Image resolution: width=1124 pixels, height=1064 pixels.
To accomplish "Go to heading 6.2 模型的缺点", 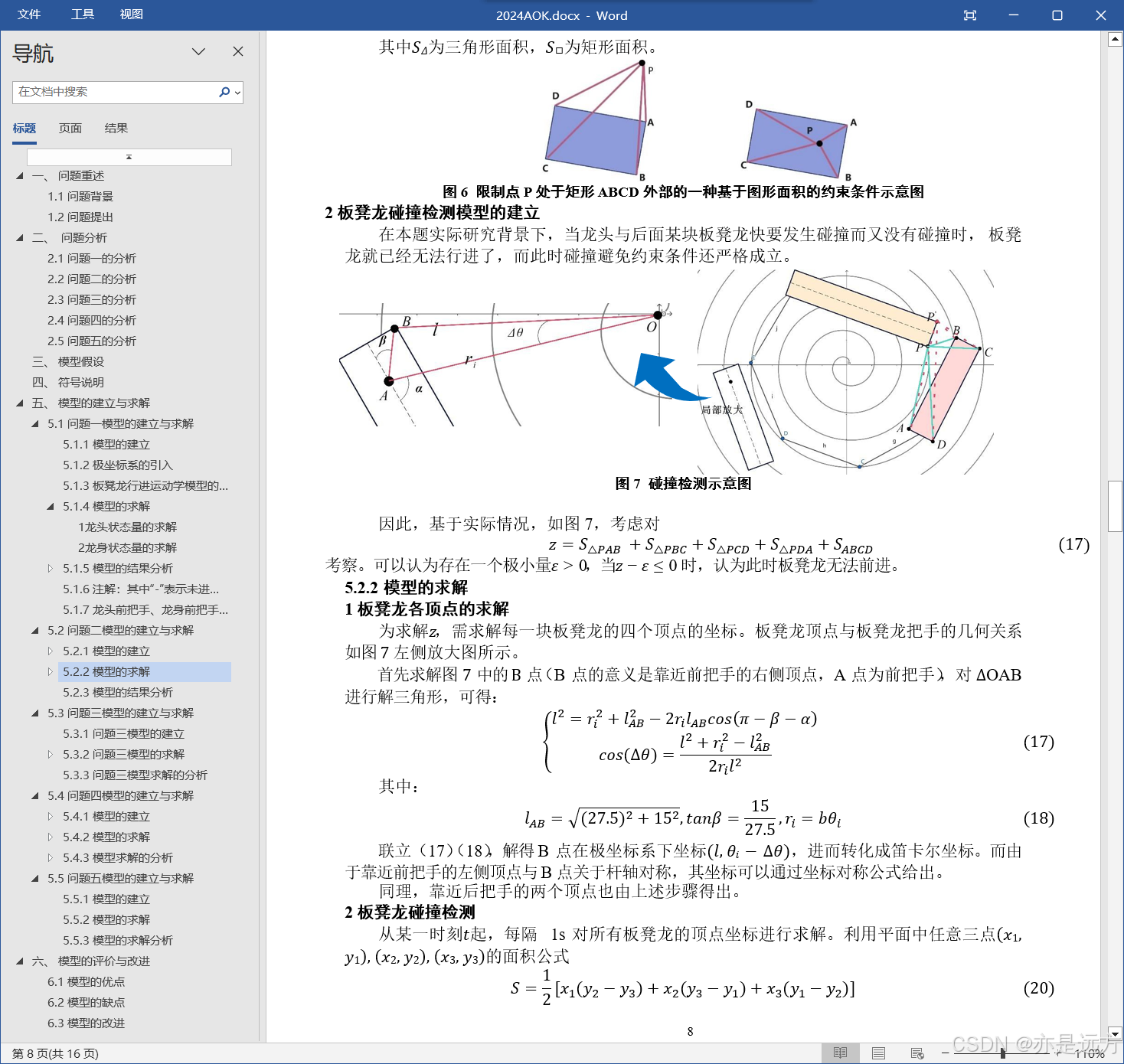I will click(x=86, y=1003).
